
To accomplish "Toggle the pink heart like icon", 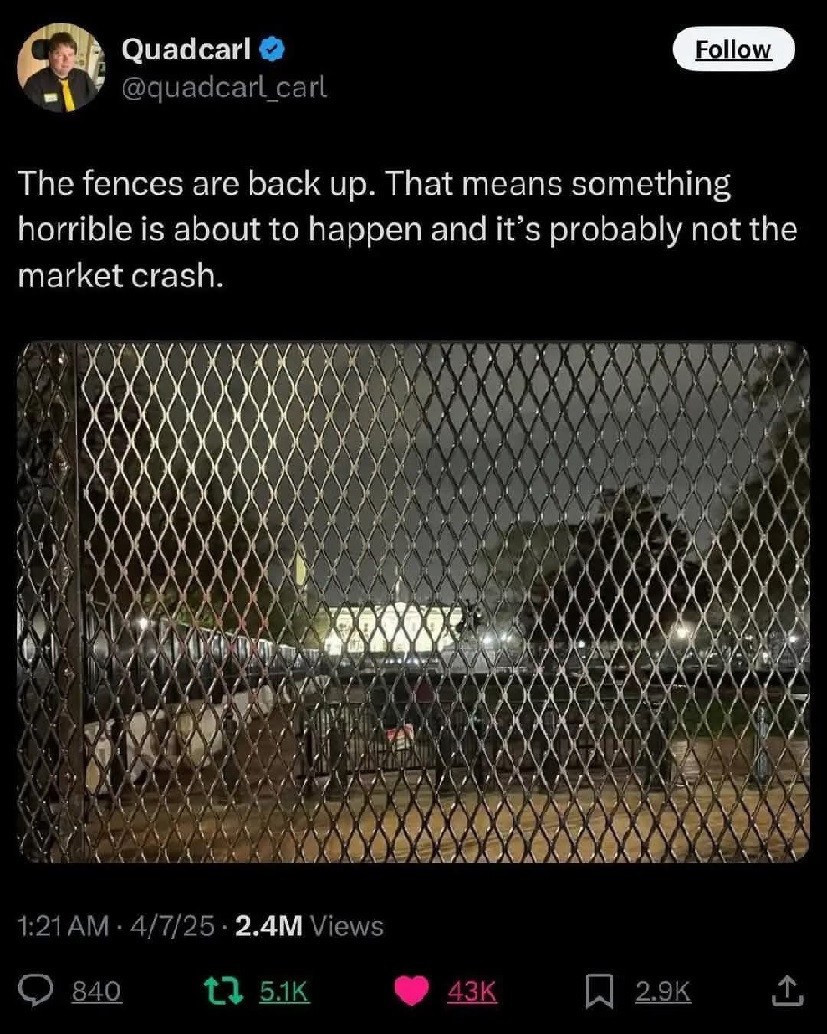I will [413, 990].
